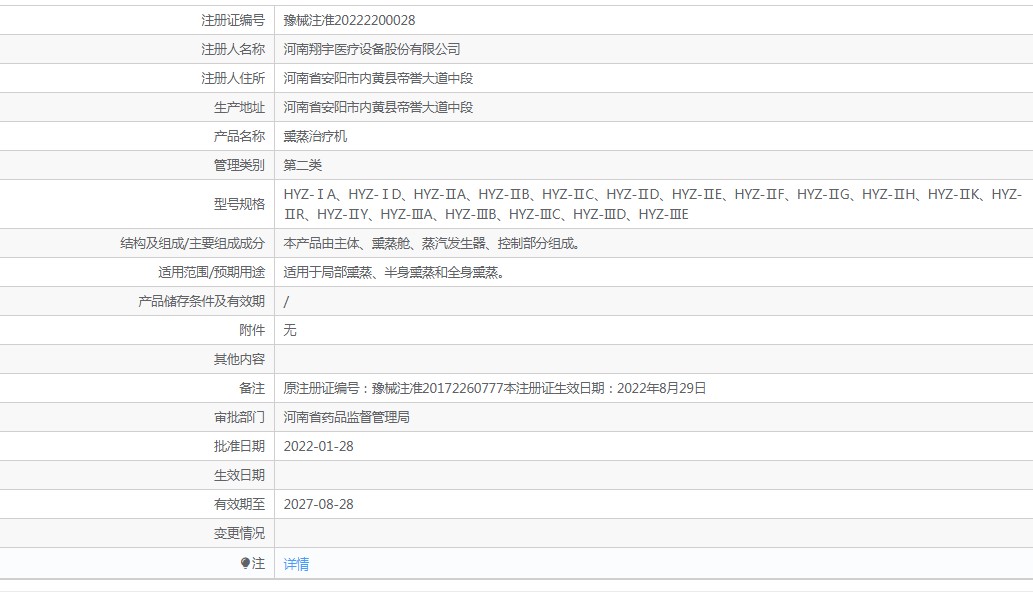The image size is (1033, 592).
Task: Select the 批准日期 label
Action: coord(239,446)
